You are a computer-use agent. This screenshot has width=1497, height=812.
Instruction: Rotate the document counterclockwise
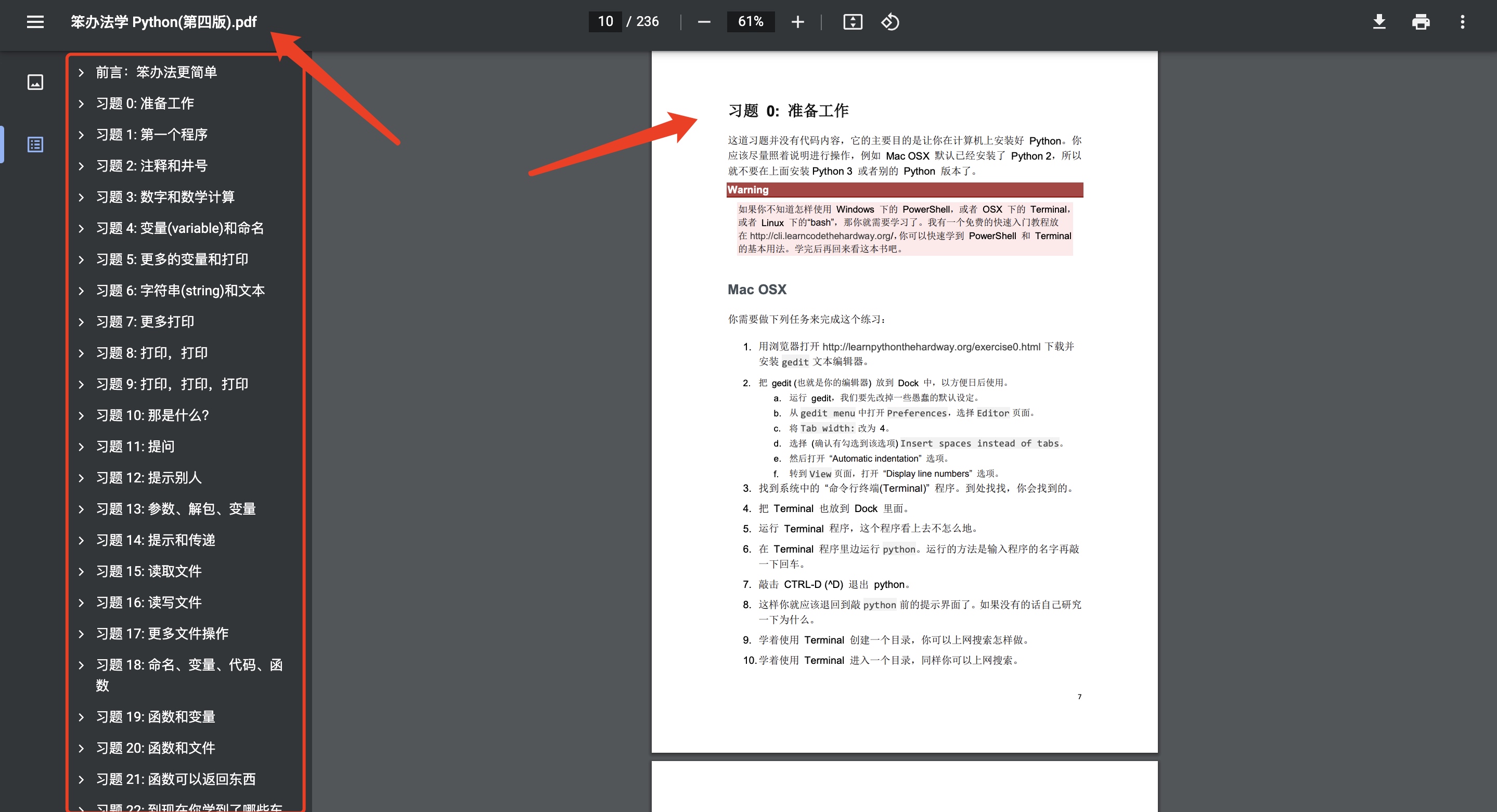[889, 22]
